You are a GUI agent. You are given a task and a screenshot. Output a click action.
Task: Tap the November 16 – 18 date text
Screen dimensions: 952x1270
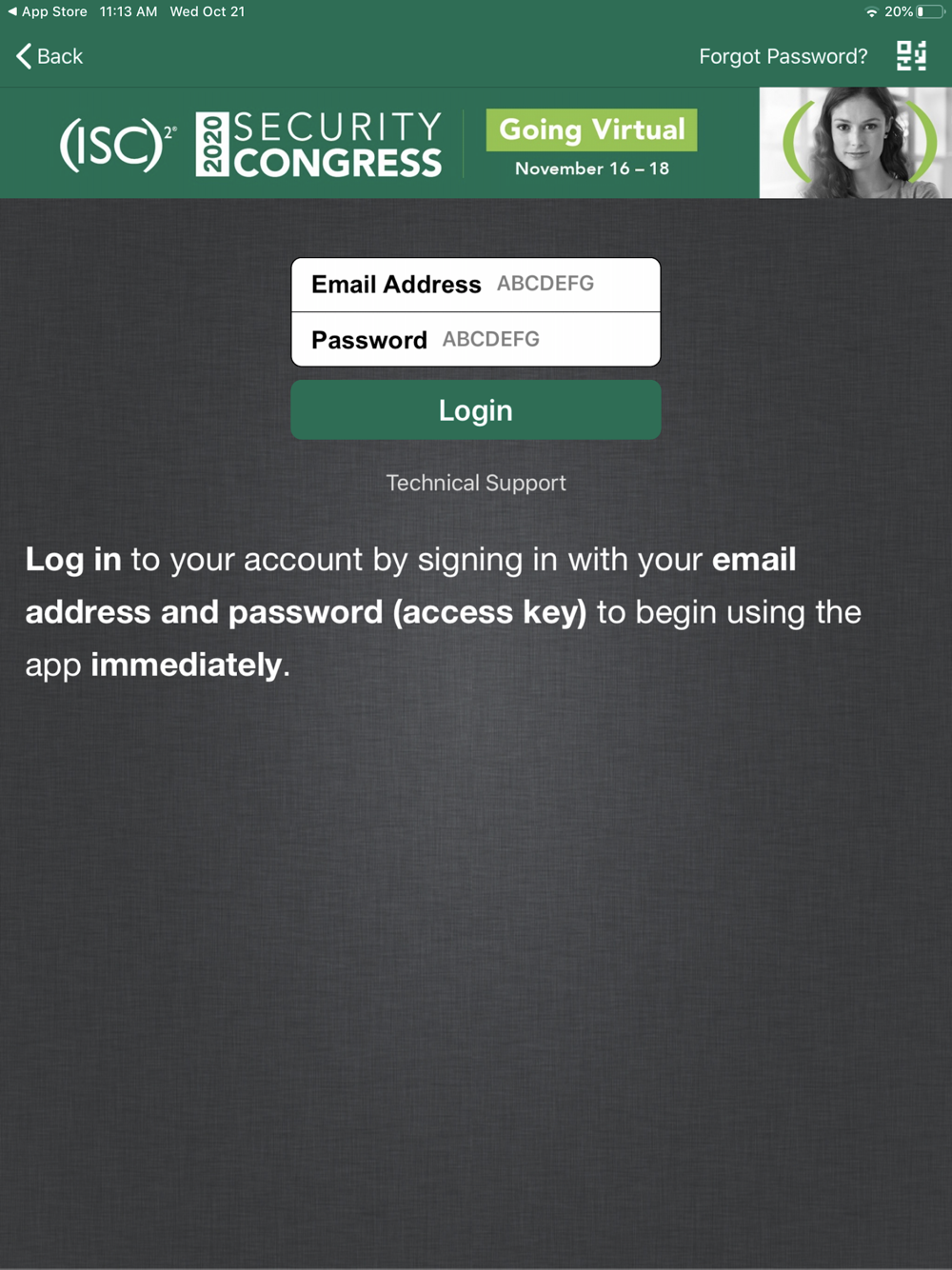(592, 169)
